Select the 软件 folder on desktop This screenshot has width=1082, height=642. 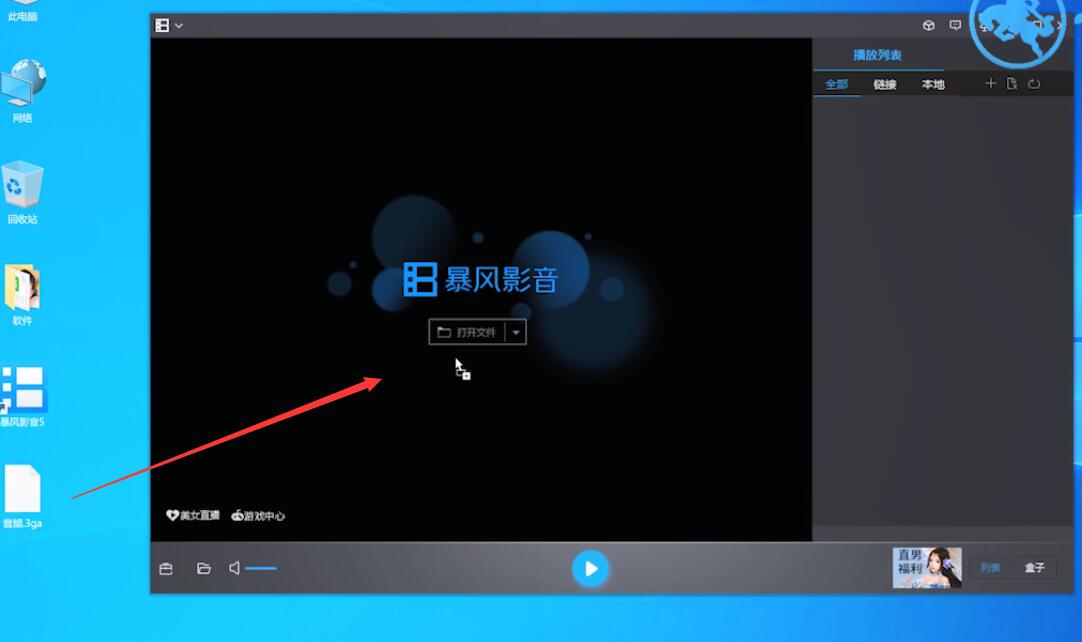[x=22, y=295]
